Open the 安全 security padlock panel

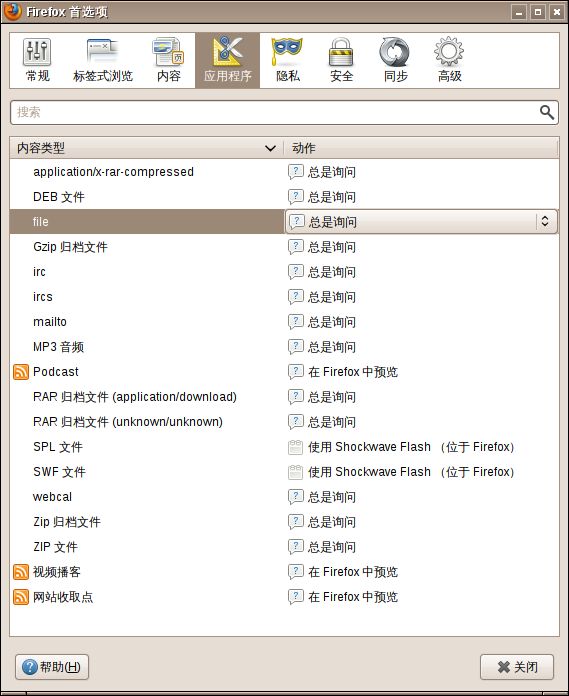pyautogui.click(x=341, y=60)
